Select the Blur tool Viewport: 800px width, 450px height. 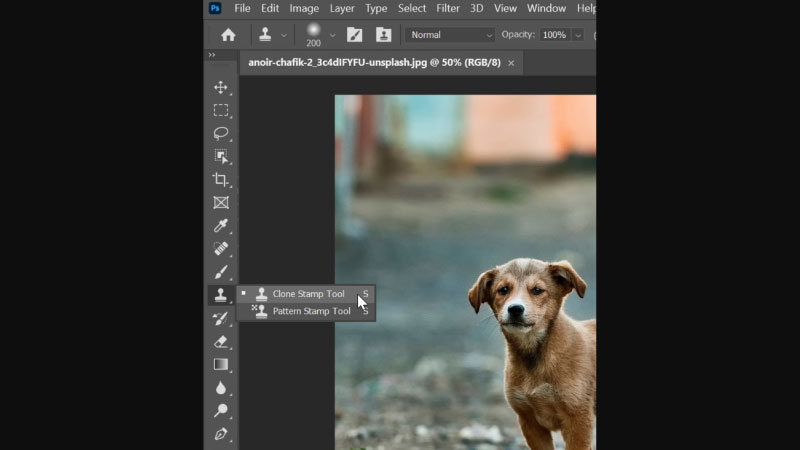pos(221,388)
